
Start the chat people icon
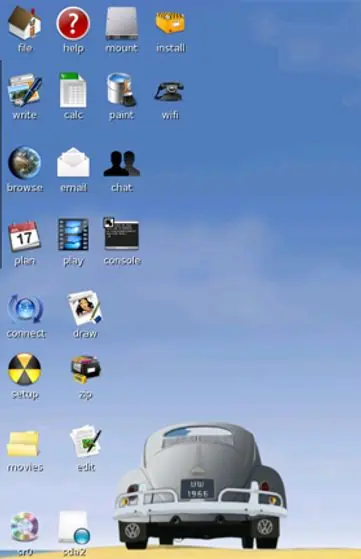[x=122, y=163]
